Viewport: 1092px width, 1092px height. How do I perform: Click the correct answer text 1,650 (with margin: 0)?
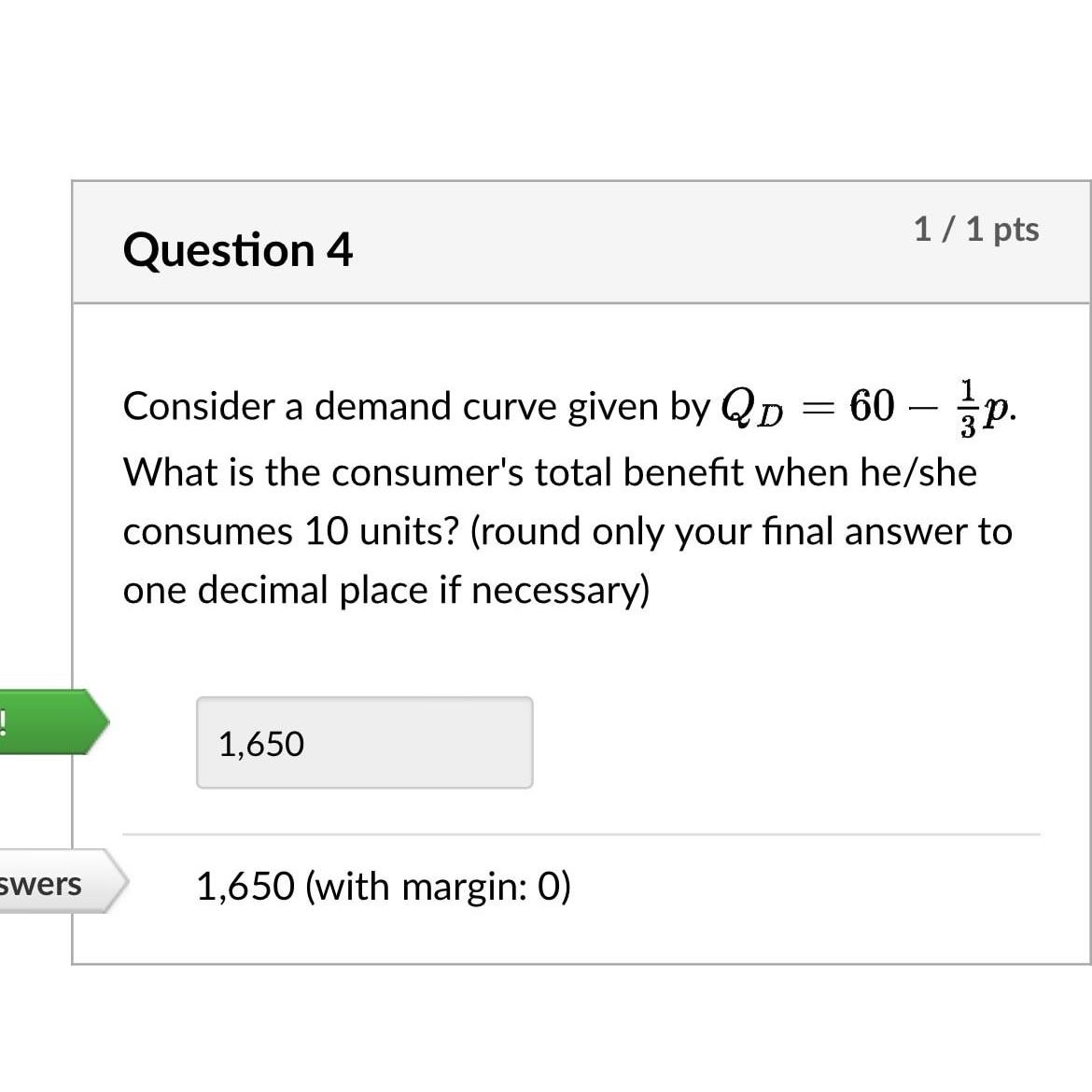coord(384,886)
